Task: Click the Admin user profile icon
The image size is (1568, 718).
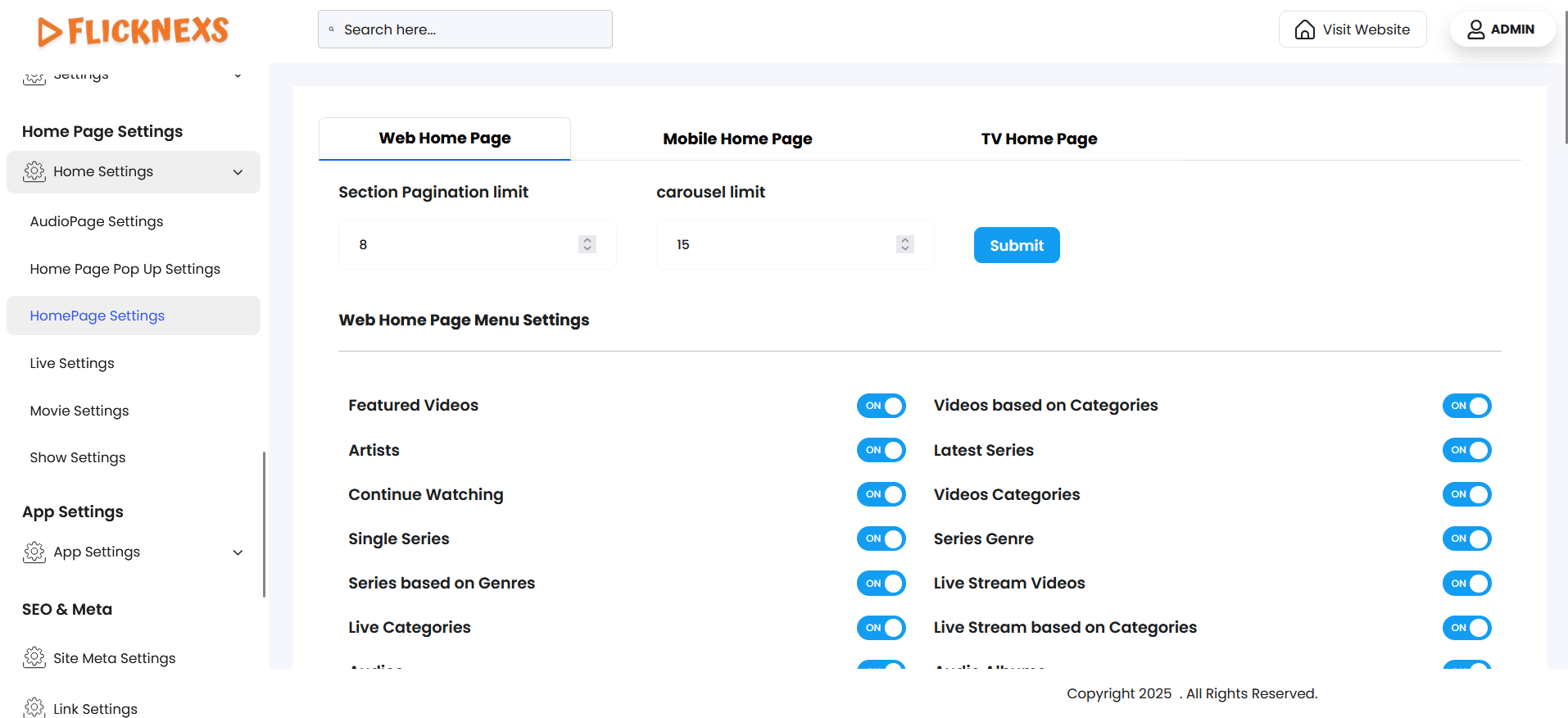Action: (x=1475, y=30)
